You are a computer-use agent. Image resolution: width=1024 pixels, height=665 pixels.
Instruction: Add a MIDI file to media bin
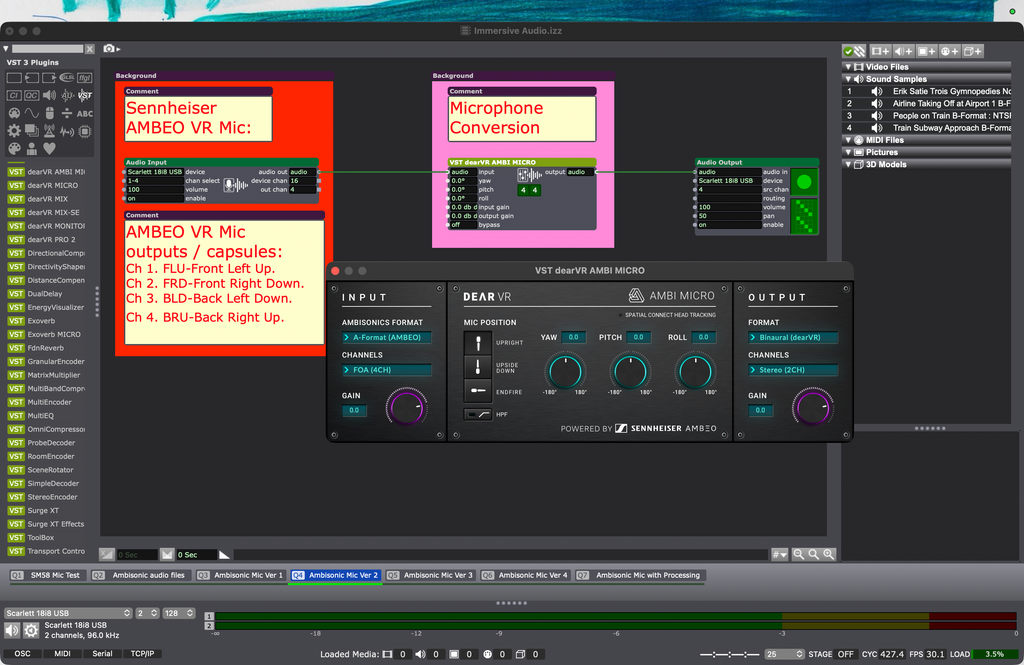pyautogui.click(x=950, y=51)
